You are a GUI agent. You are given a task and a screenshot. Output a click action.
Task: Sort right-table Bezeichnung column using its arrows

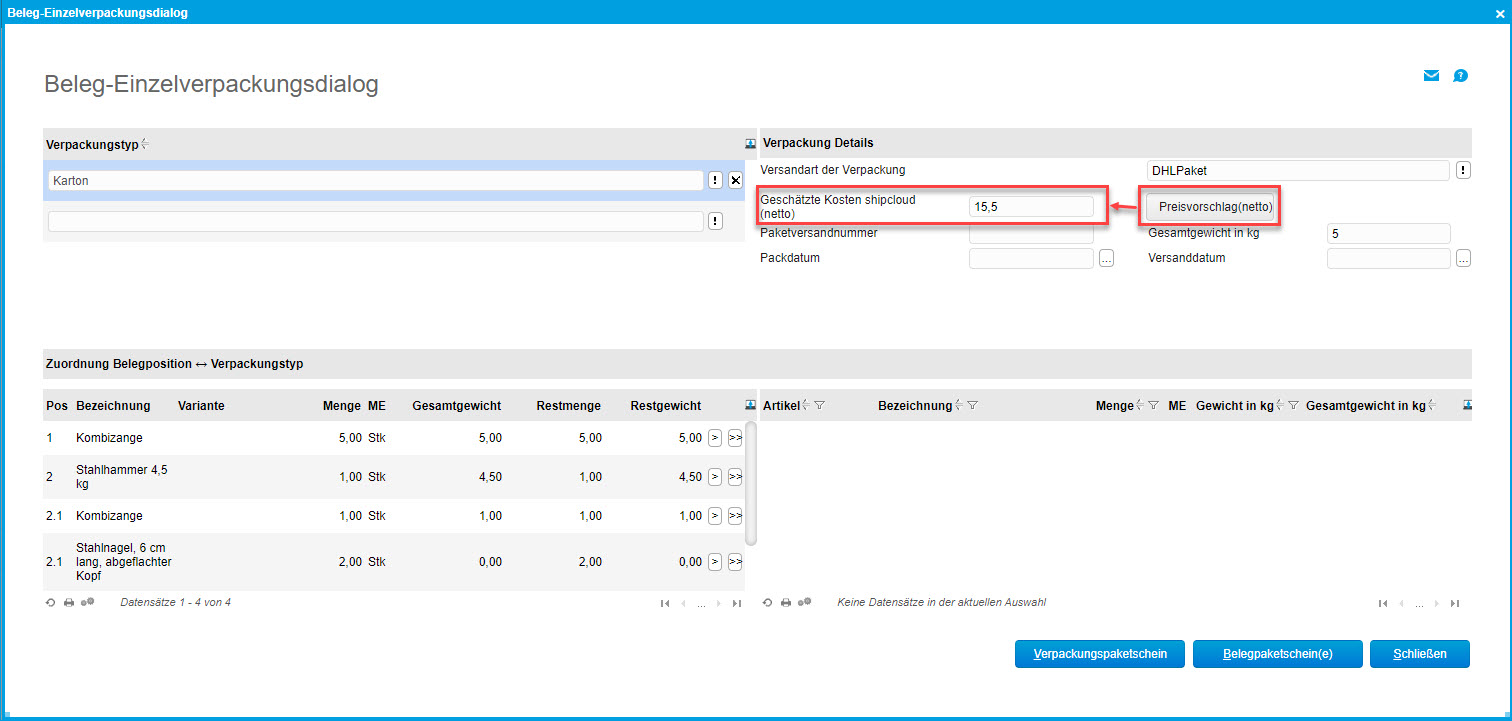point(959,405)
